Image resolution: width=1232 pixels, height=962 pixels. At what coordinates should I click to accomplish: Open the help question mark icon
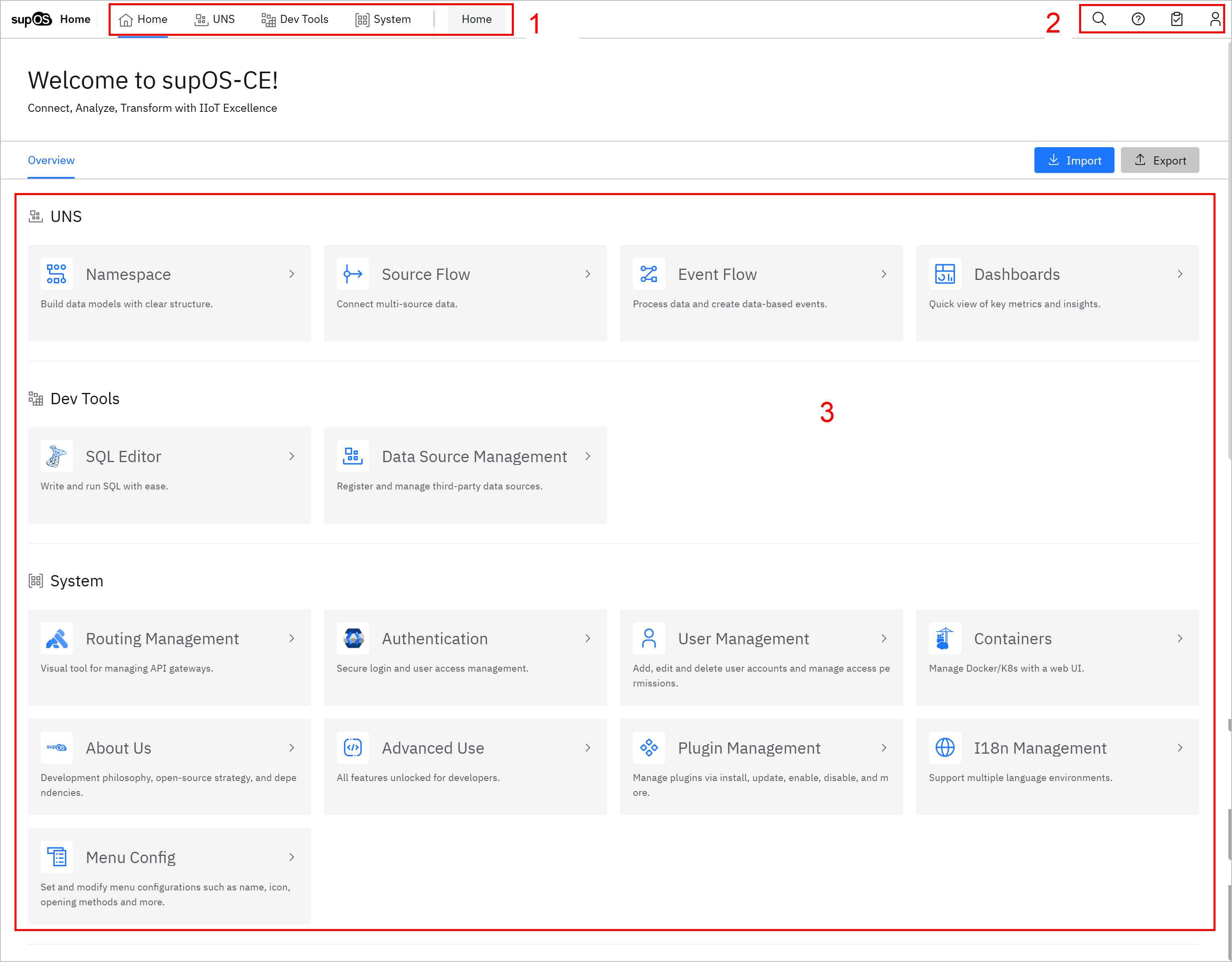click(1138, 19)
